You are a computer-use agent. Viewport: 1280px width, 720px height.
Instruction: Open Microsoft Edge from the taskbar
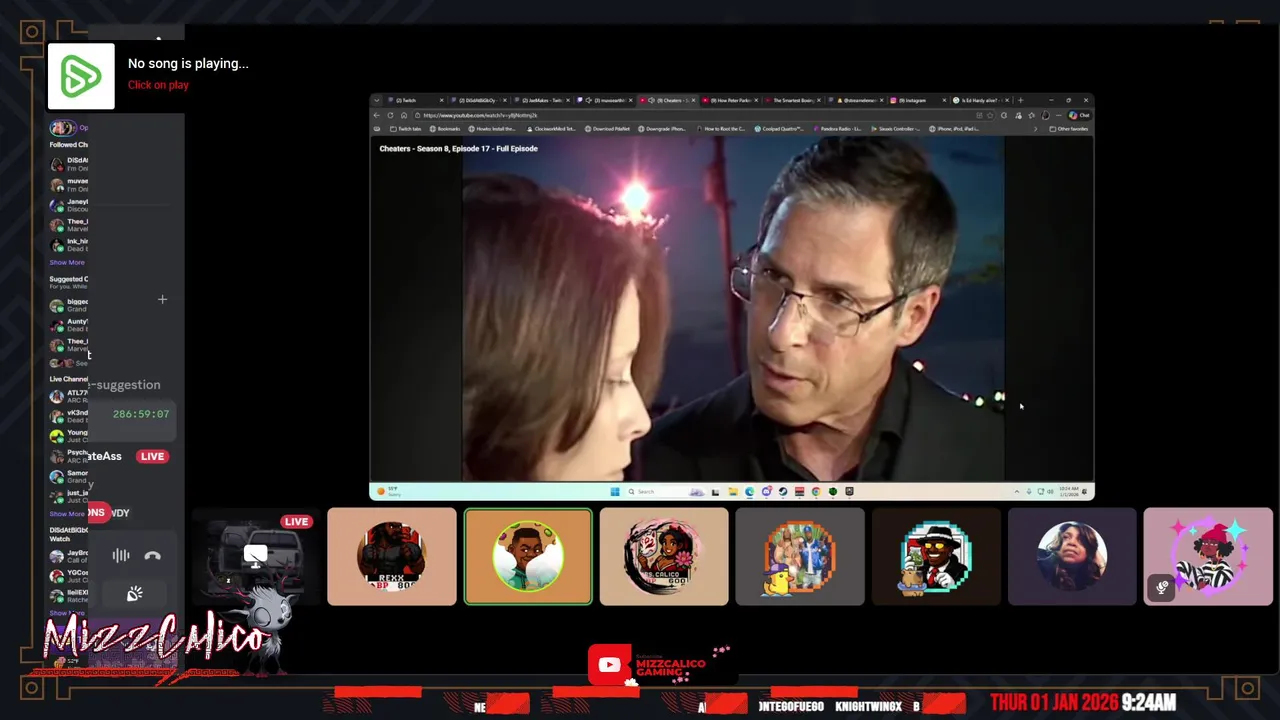coord(749,491)
